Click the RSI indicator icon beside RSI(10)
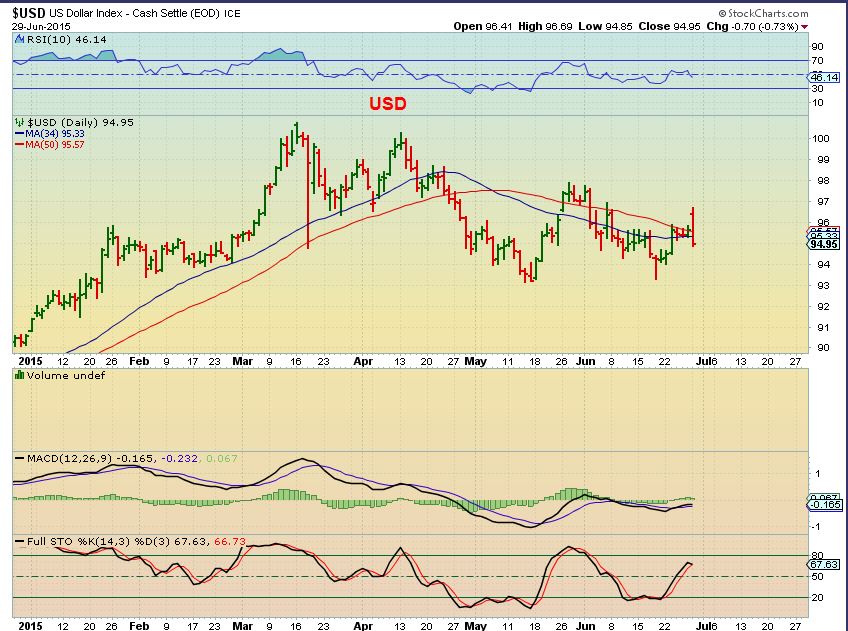 point(19,39)
